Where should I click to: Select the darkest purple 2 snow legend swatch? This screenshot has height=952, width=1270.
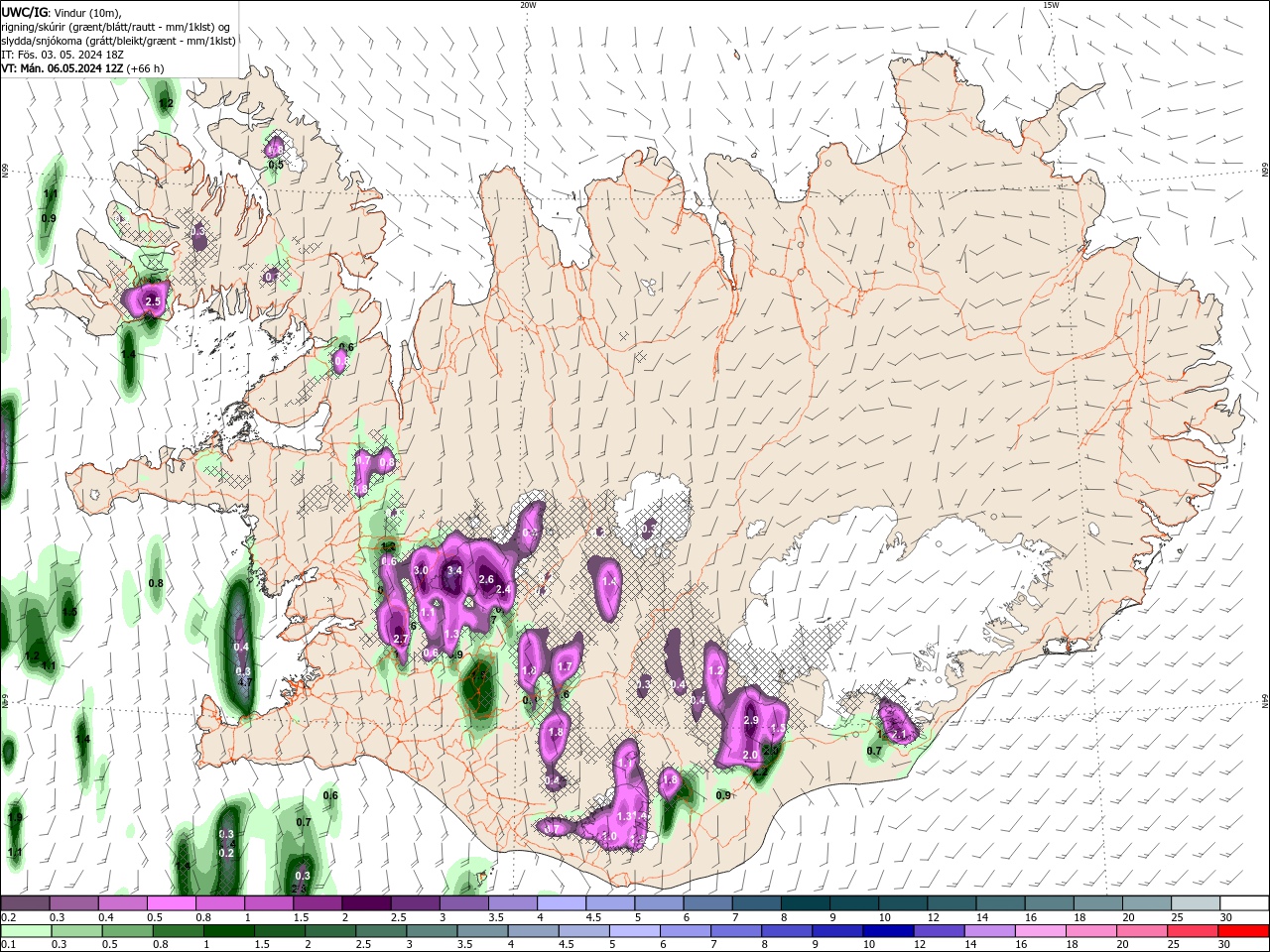(365, 903)
